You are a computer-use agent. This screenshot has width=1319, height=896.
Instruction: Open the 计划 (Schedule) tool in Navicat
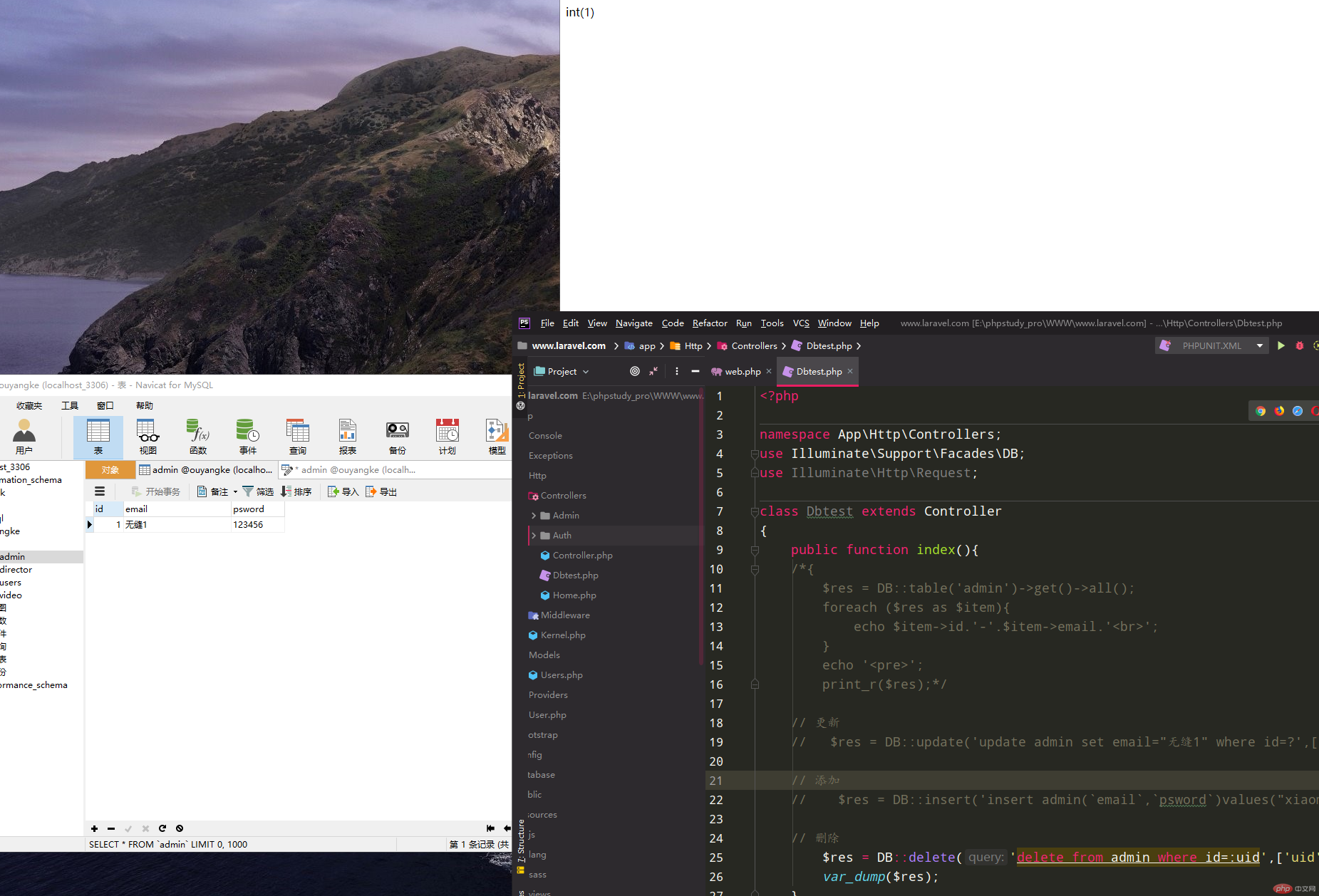(448, 437)
